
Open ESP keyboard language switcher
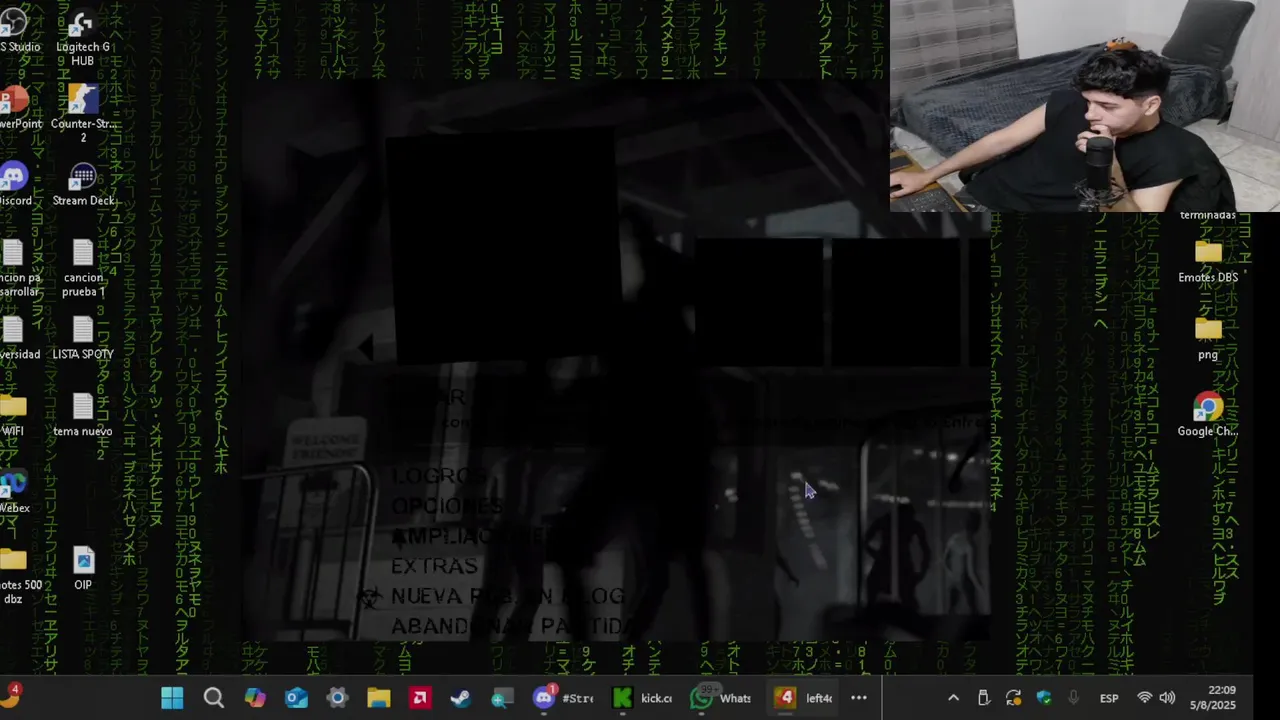click(x=1109, y=698)
